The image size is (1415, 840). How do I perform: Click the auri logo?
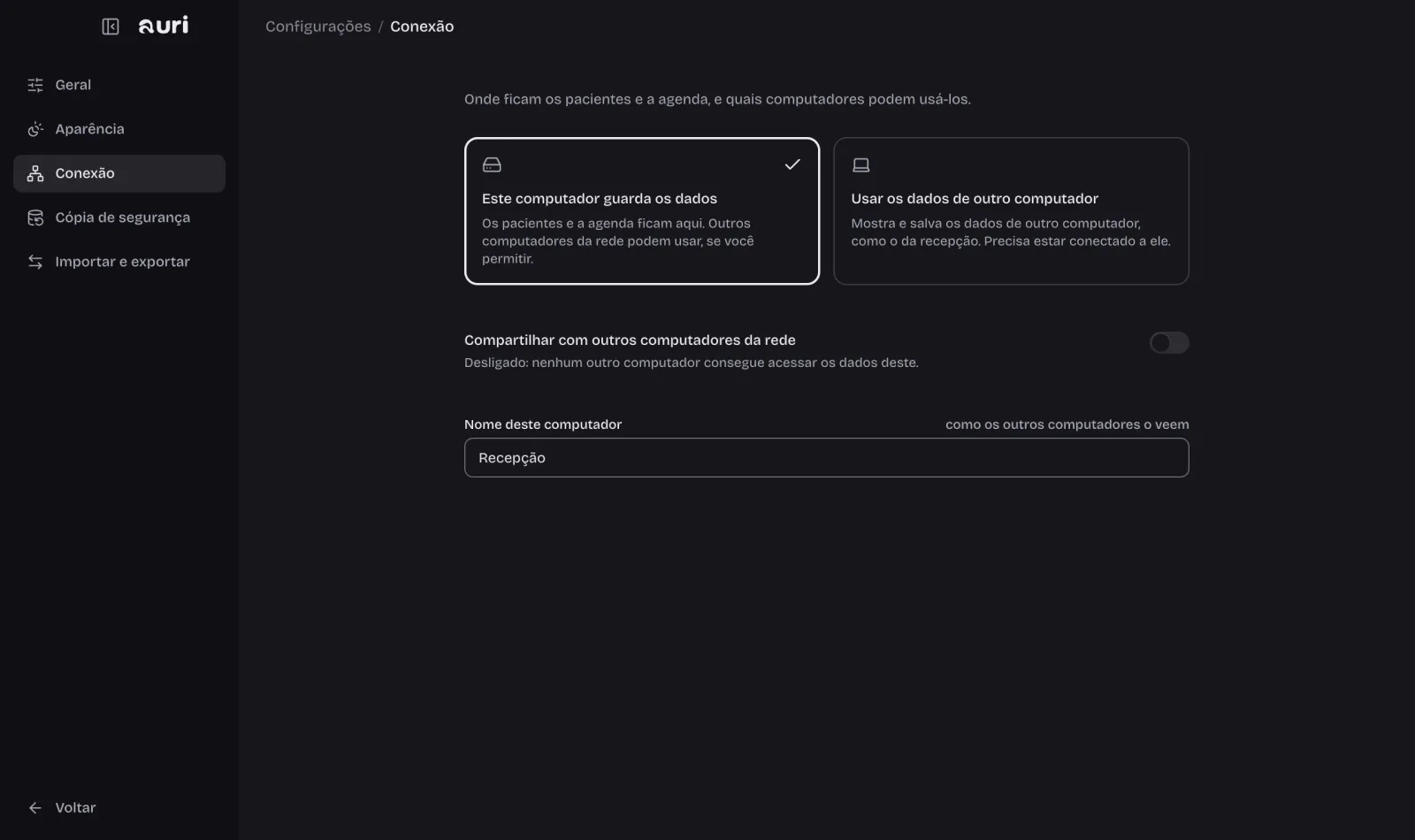[x=164, y=26]
